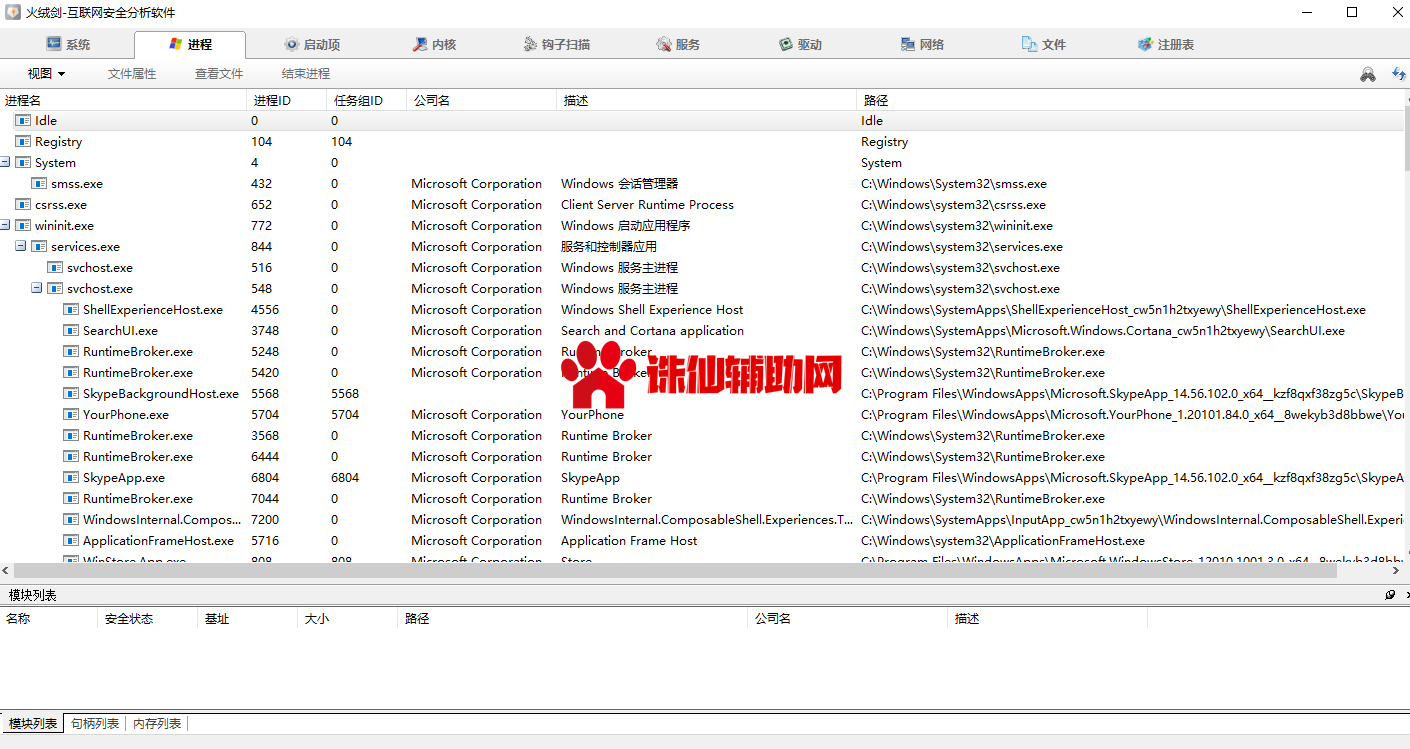Select the csrss.exe process name
Viewport: 1410px width, 749px height.
pyautogui.click(x=61, y=205)
